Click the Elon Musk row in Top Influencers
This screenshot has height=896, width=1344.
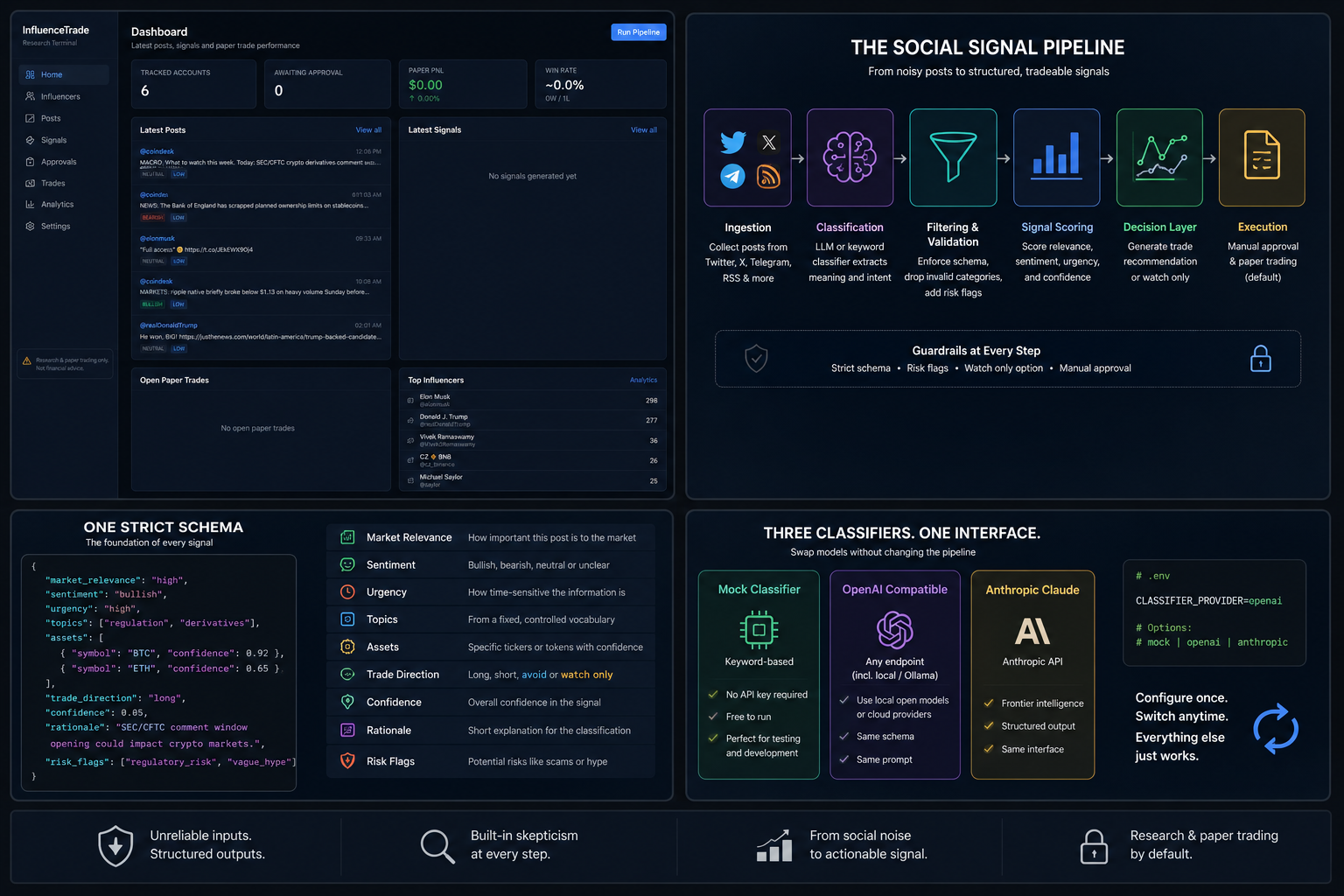(x=532, y=401)
